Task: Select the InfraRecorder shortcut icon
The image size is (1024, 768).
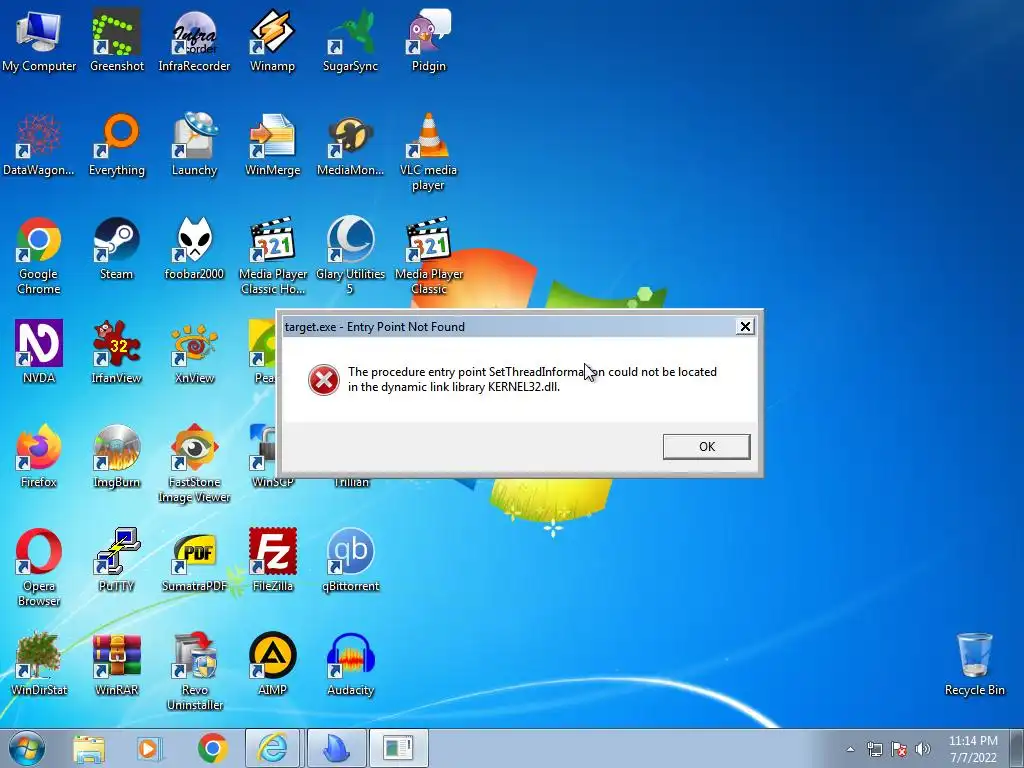Action: pos(194,40)
